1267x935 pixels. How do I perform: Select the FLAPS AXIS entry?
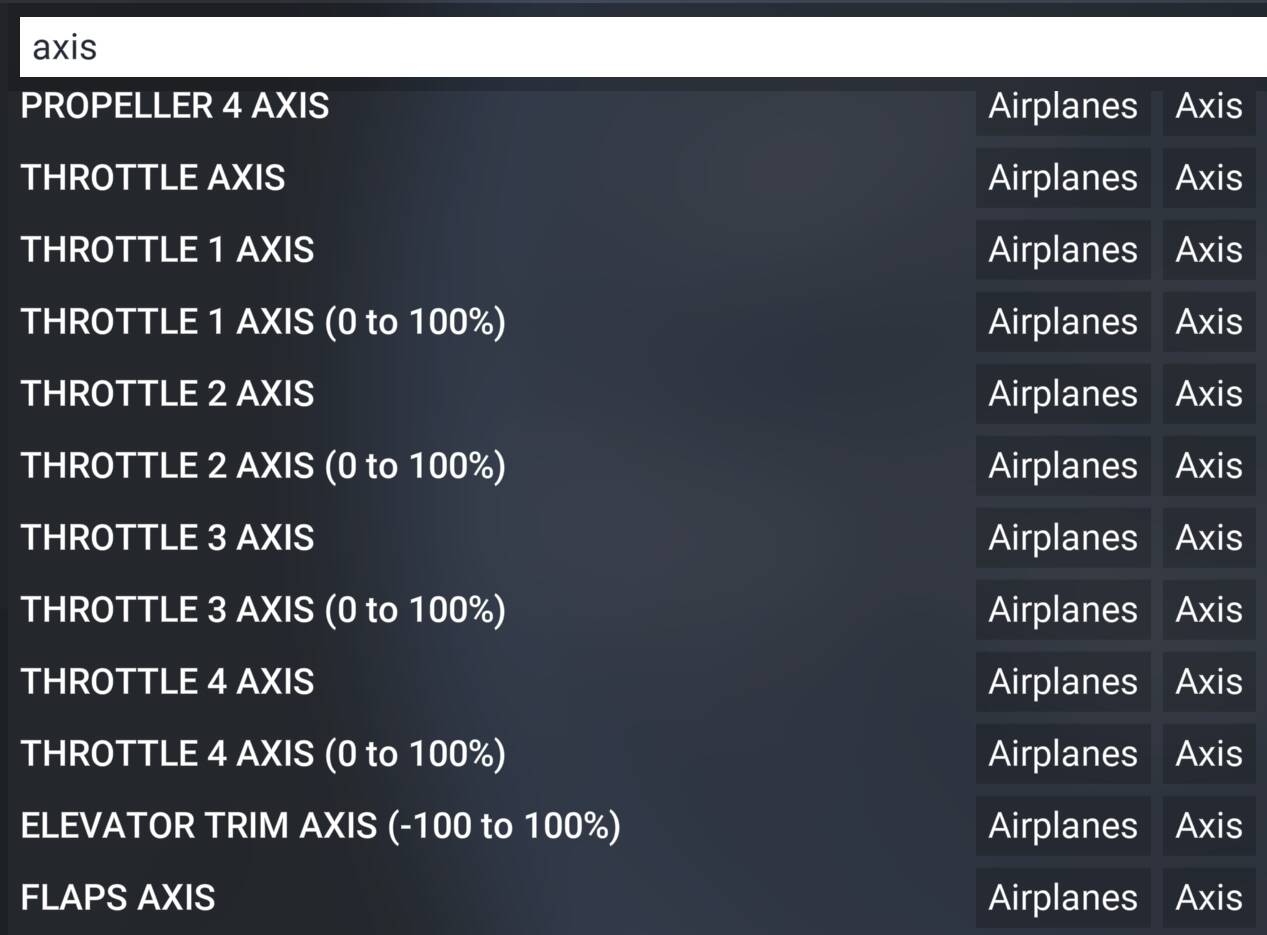point(118,898)
